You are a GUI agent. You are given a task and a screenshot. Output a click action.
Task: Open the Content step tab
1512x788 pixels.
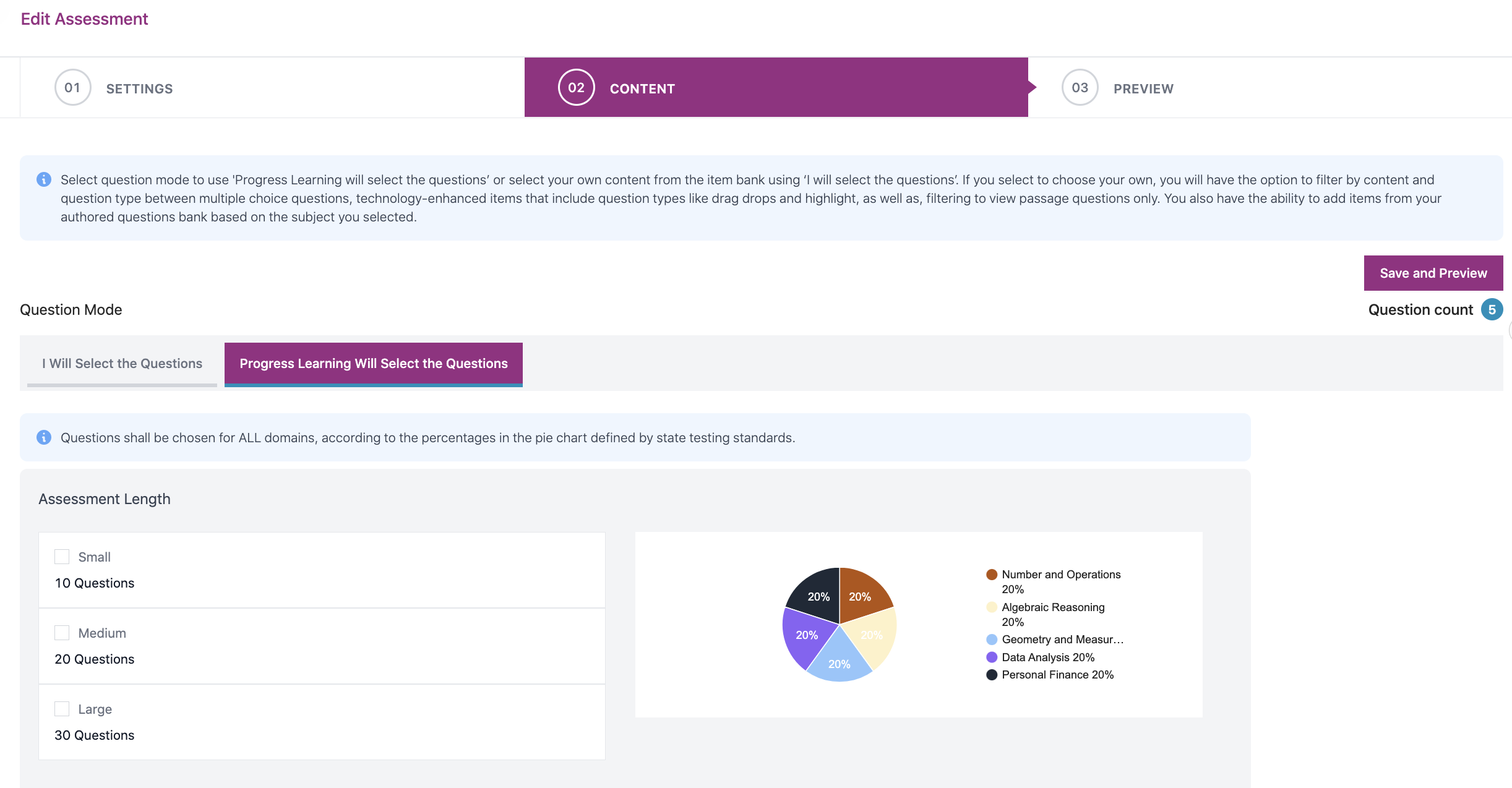(776, 87)
